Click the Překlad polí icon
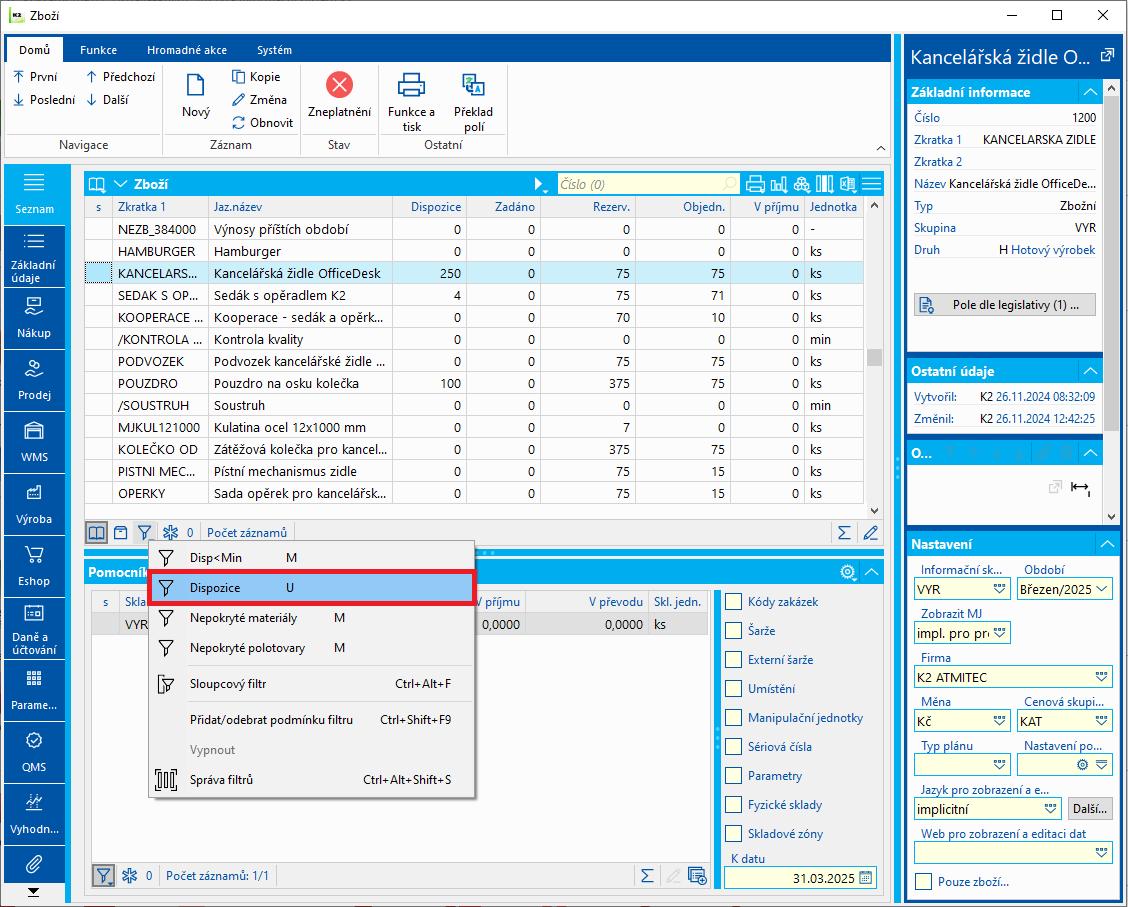The width and height of the screenshot is (1128, 907). (473, 85)
